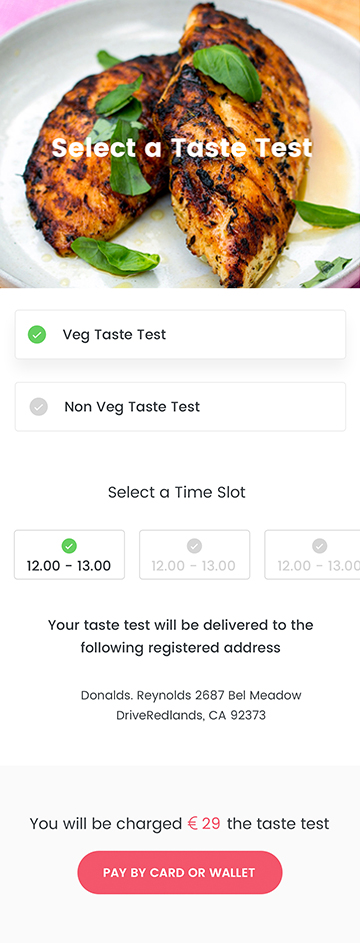Tap the registered address Donalds. Reynolds text
This screenshot has width=360, height=943.
pyautogui.click(x=191, y=695)
